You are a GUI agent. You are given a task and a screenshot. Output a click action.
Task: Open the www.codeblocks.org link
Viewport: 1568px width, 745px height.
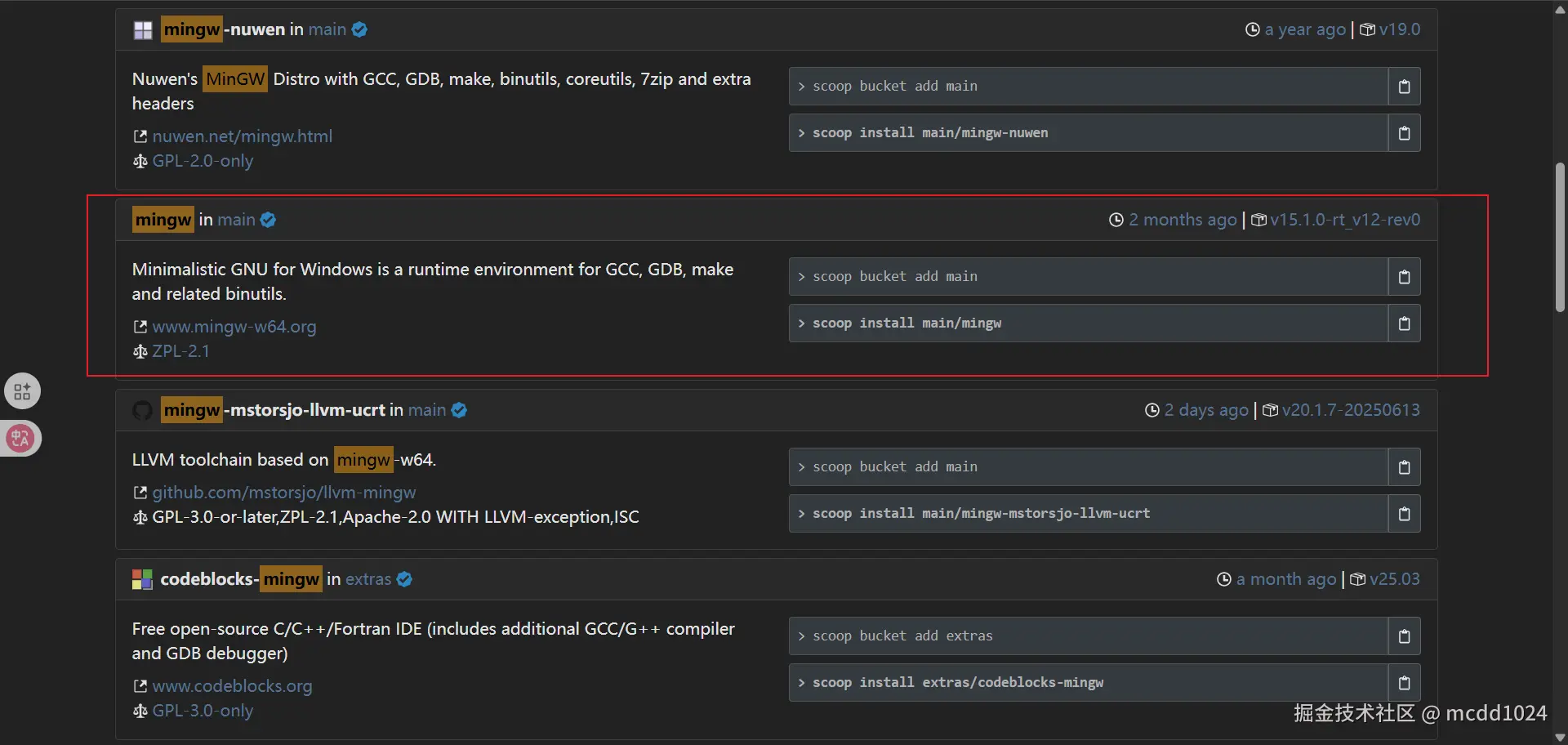232,686
